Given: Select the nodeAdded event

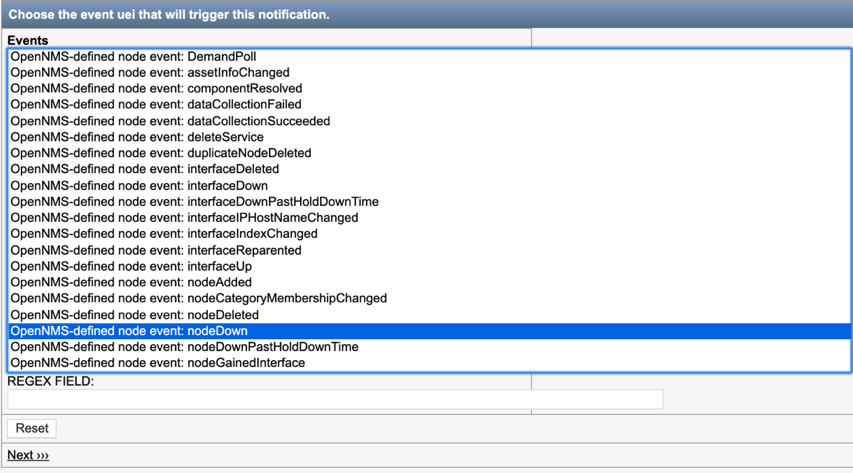Looking at the screenshot, I should (430, 282).
